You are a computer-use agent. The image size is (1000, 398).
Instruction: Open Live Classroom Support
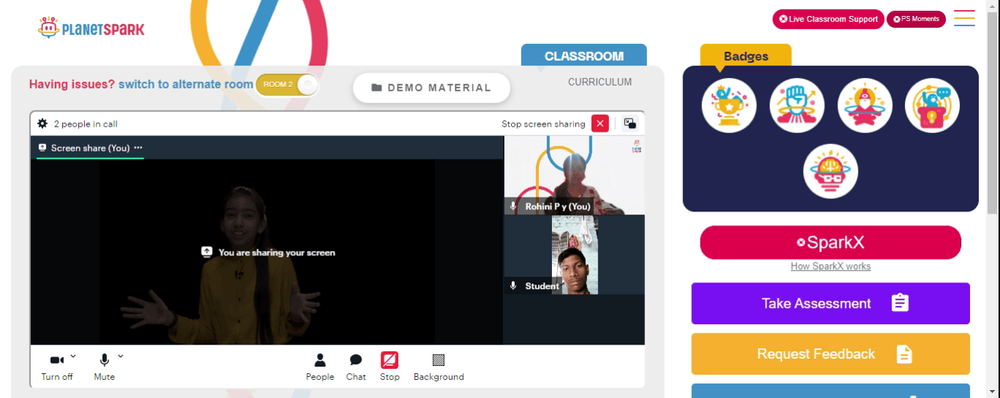pyautogui.click(x=828, y=19)
